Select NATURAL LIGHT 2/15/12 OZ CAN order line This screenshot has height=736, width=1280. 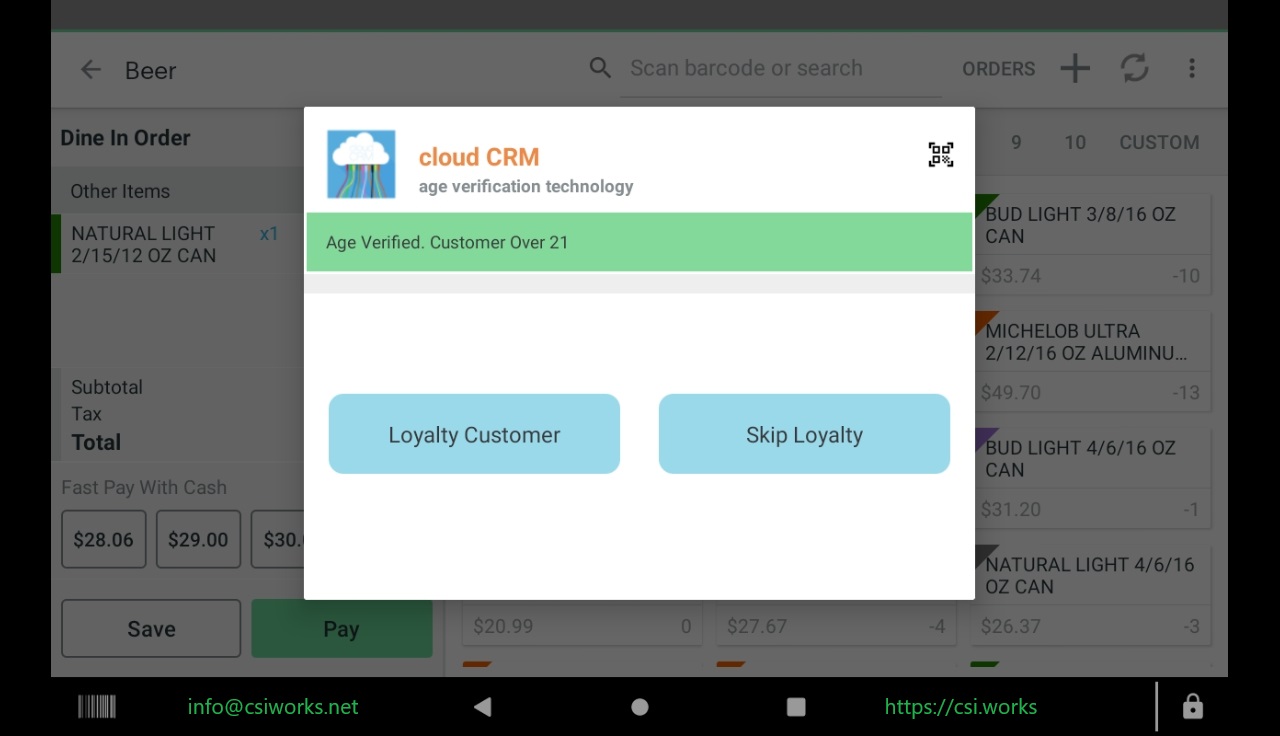[x=178, y=244]
